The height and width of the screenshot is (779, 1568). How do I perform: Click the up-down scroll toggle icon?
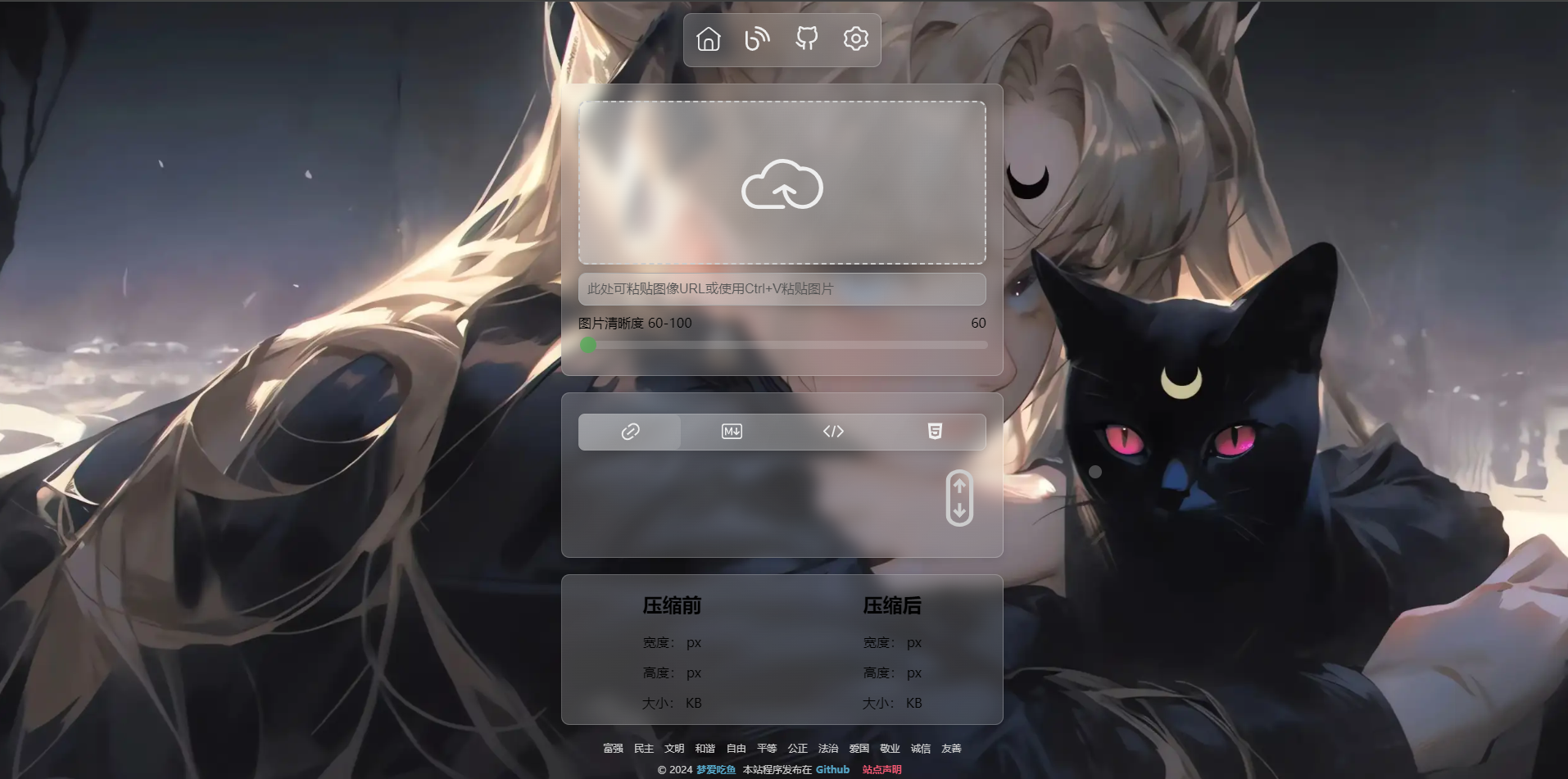(x=959, y=498)
